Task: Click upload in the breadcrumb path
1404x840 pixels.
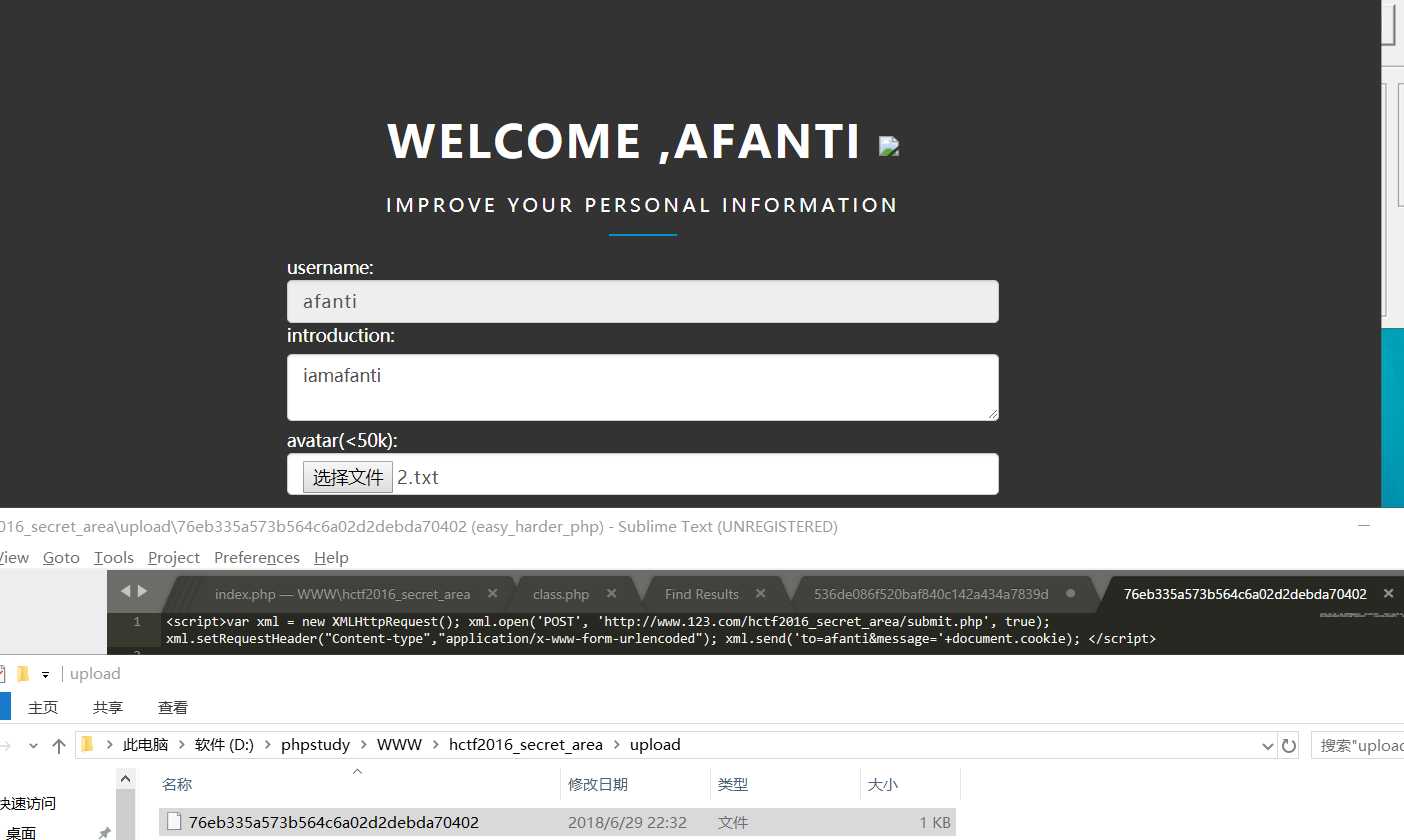Action: tap(655, 745)
